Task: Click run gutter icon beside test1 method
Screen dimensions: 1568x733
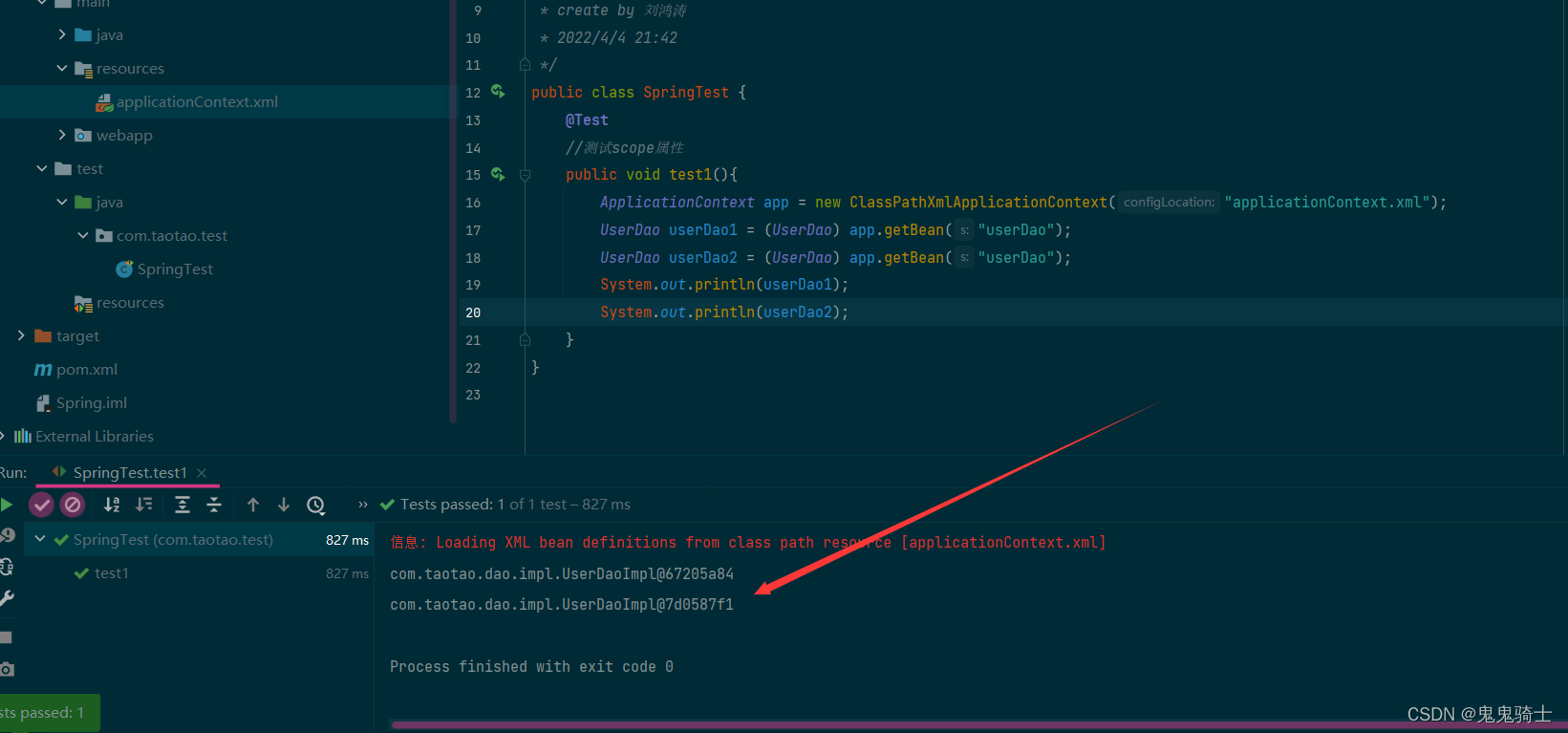Action: (498, 174)
